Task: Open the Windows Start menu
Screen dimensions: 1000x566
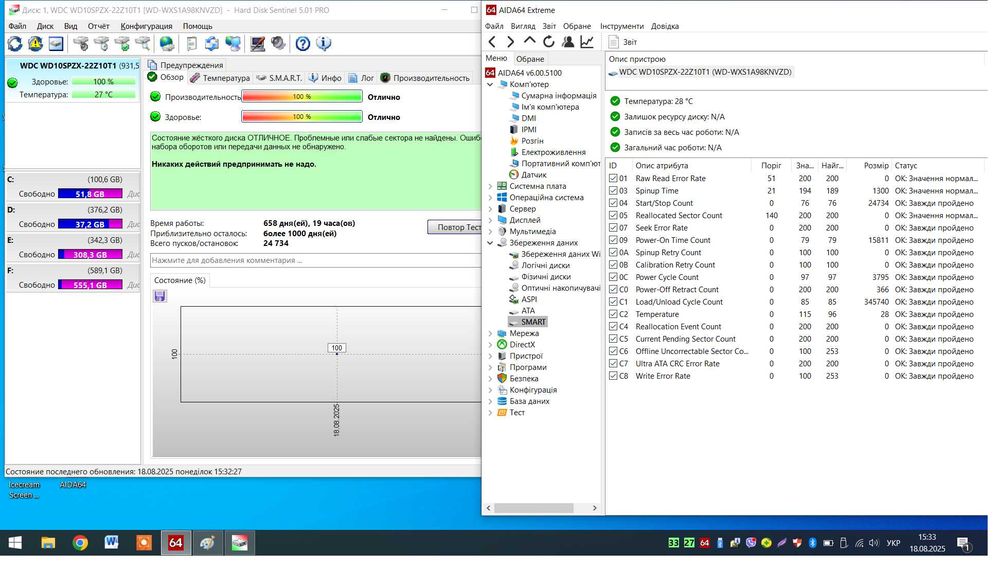Action: [15, 542]
